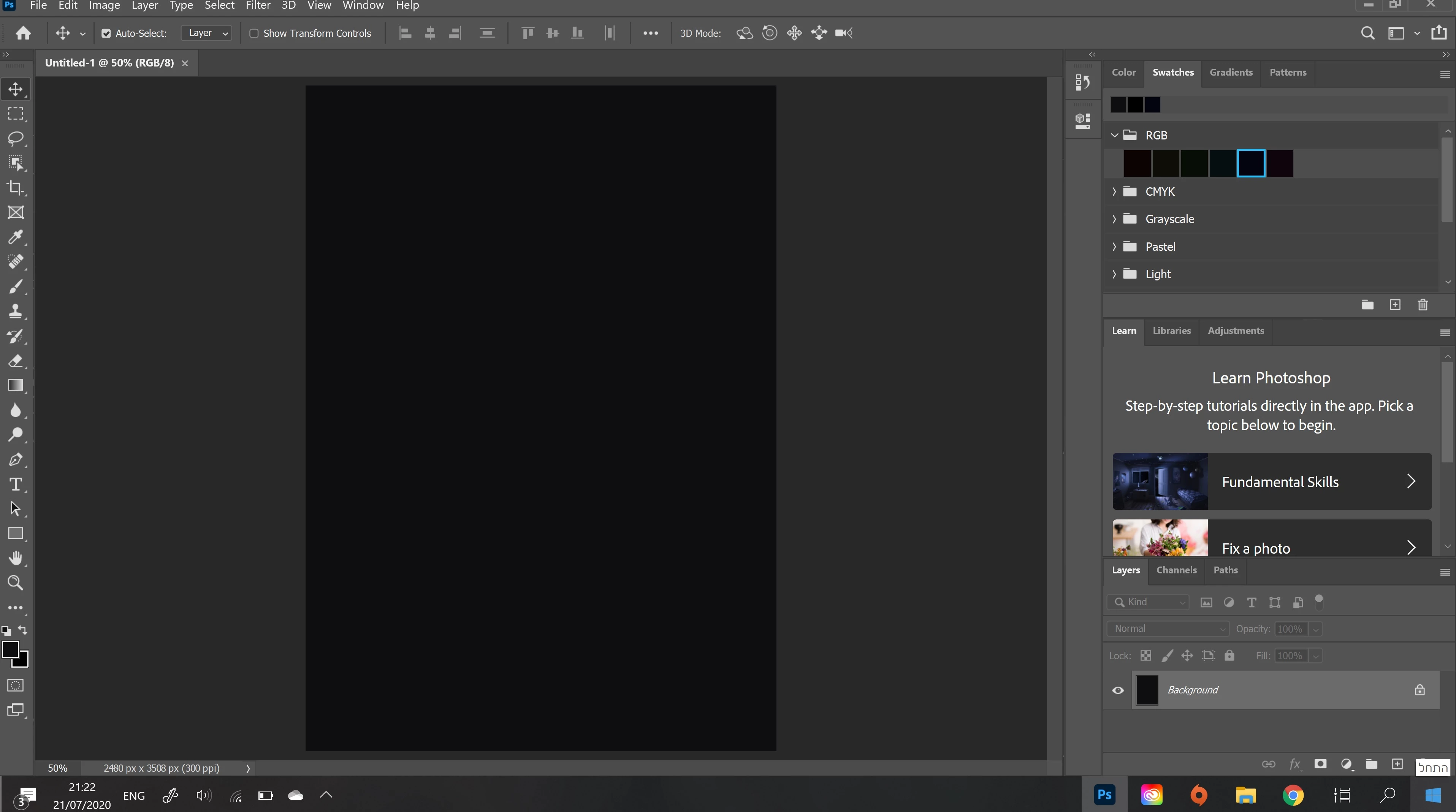Open the Normal blend mode dropdown

tap(1168, 629)
